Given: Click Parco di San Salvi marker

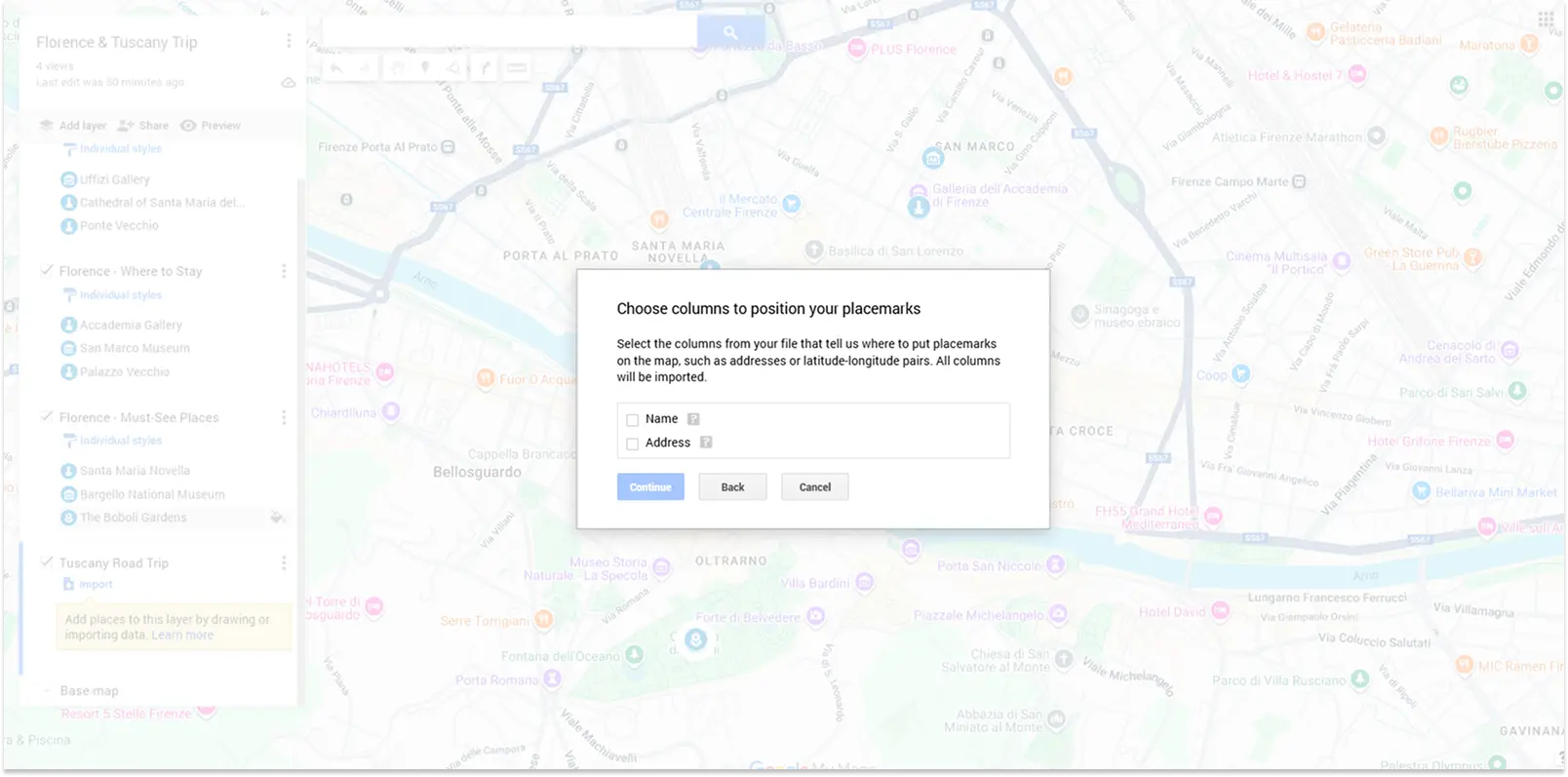Looking at the screenshot, I should pyautogui.click(x=1517, y=391).
